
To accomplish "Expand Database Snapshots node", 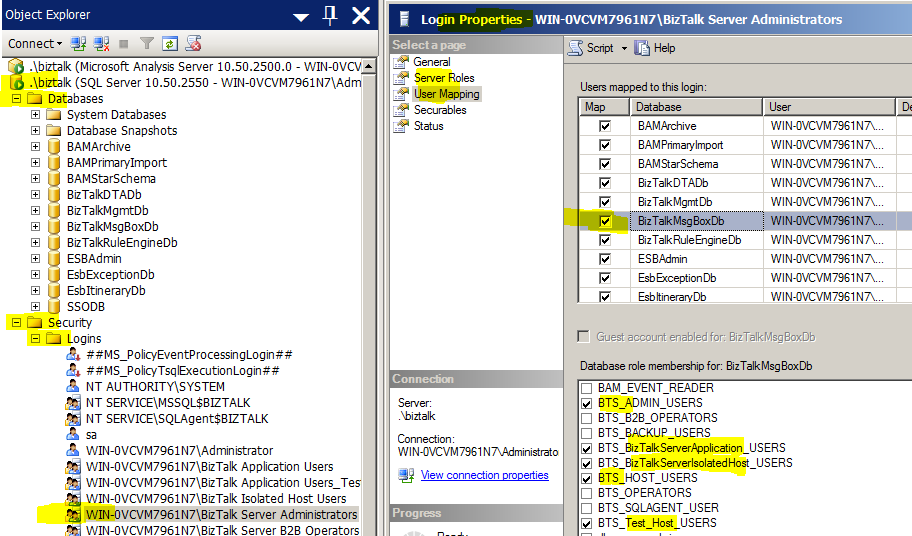I will (35, 130).
